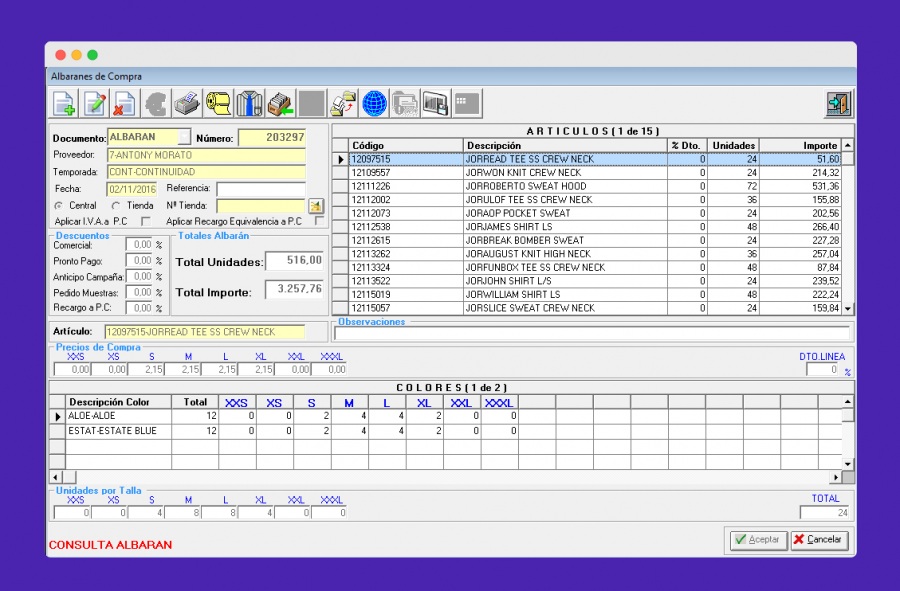Click the Recargo a P.C field
The height and width of the screenshot is (591, 900).
[139, 308]
